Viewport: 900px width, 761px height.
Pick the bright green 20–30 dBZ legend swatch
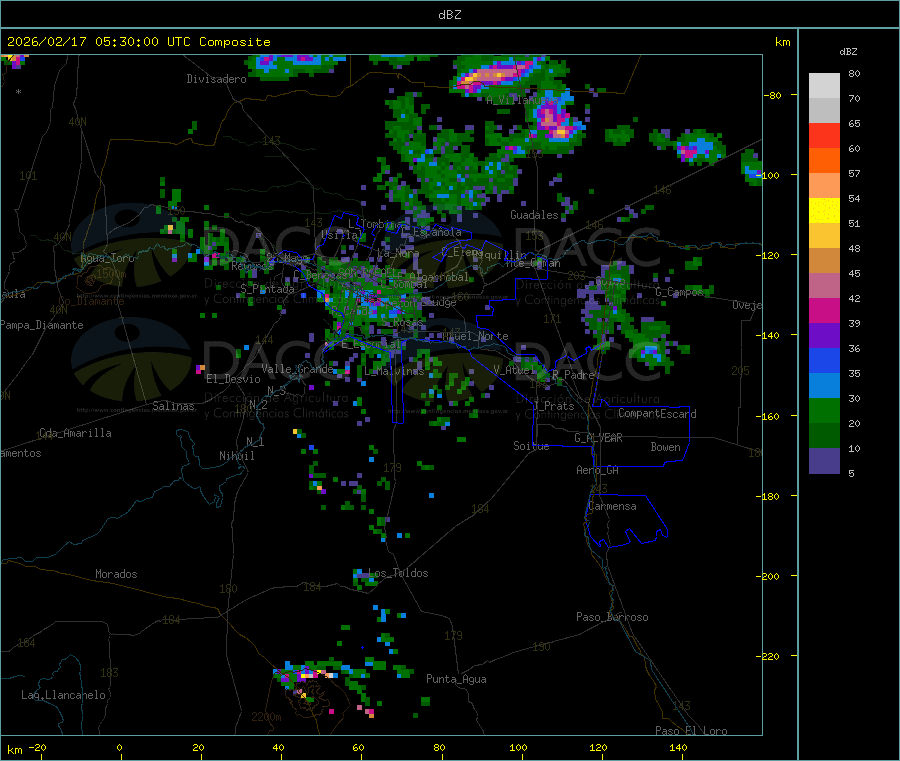[x=824, y=410]
